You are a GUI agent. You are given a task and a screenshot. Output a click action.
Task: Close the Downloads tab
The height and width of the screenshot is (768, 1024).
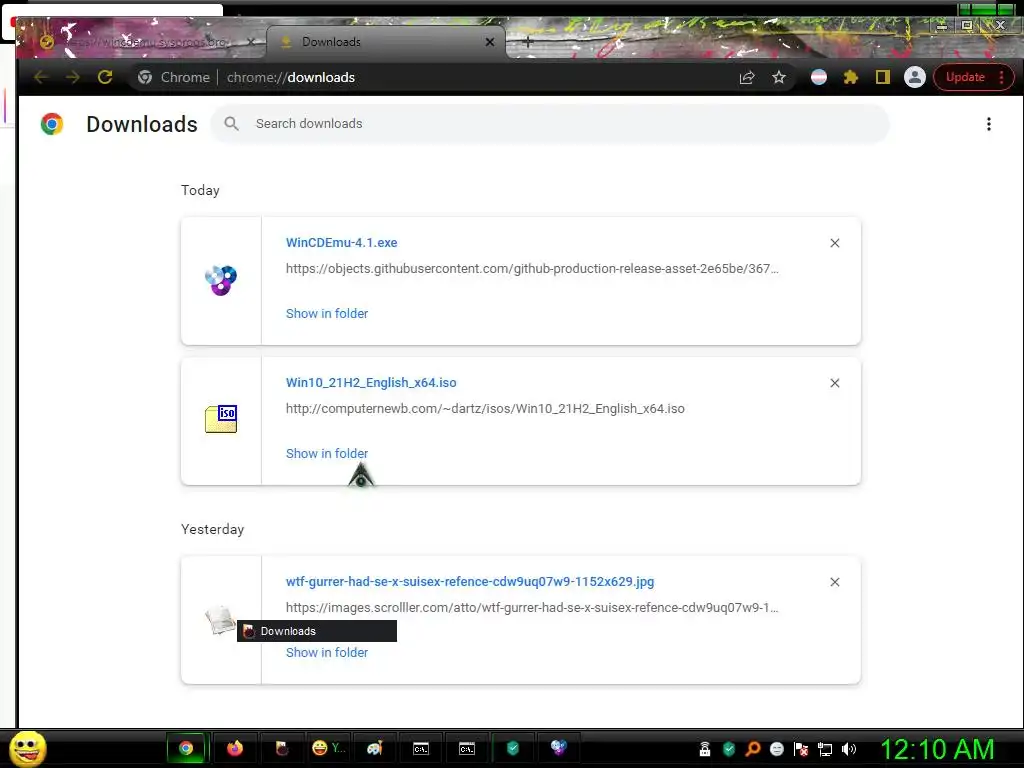coord(490,42)
